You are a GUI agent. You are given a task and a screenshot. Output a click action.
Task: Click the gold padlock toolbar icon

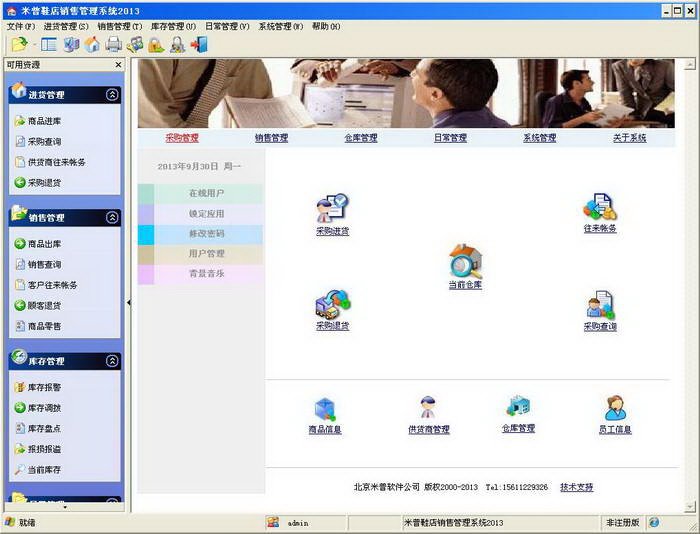click(156, 45)
